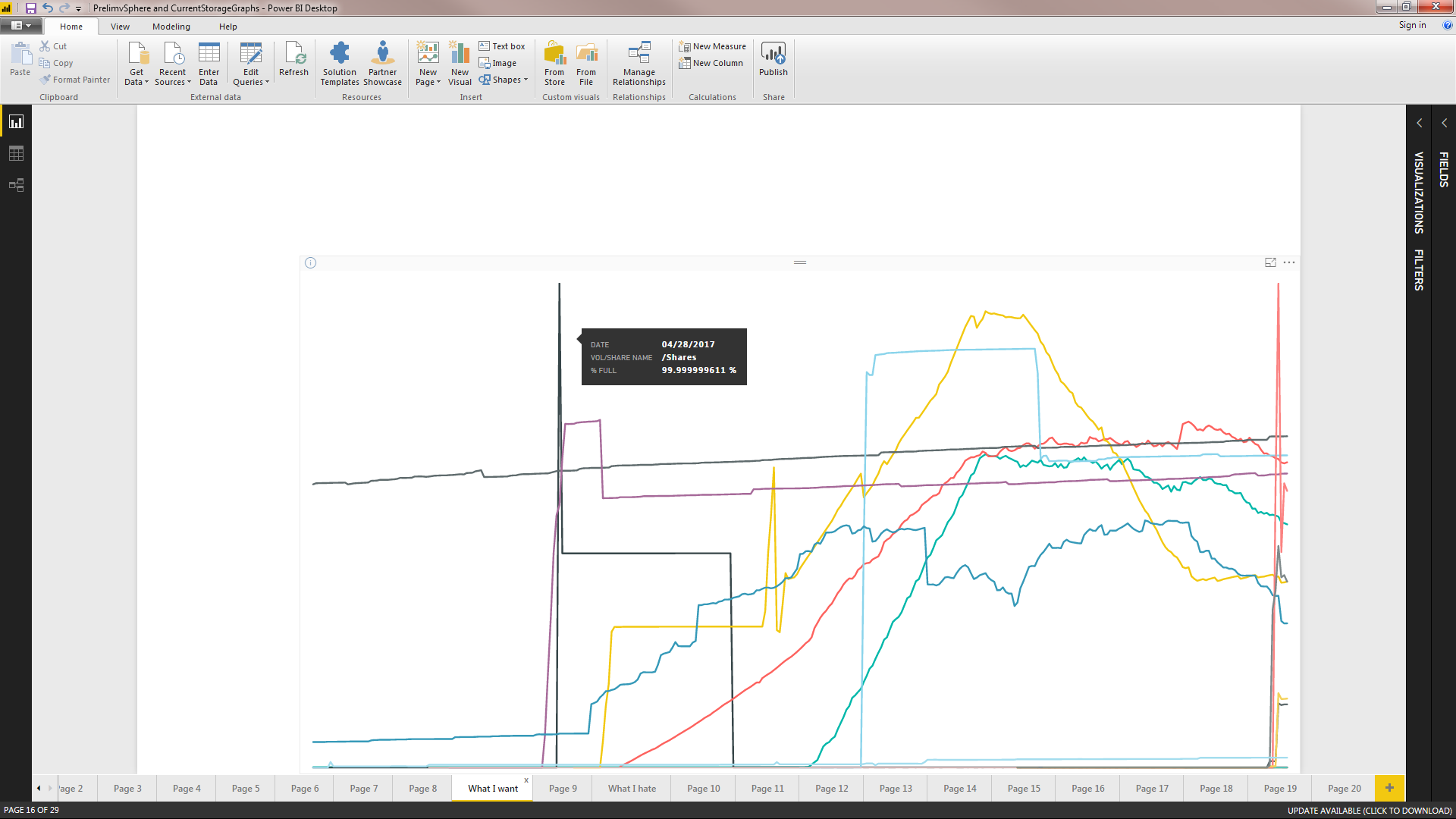Open the View ribbon tab
1456x819 pixels.
(120, 27)
